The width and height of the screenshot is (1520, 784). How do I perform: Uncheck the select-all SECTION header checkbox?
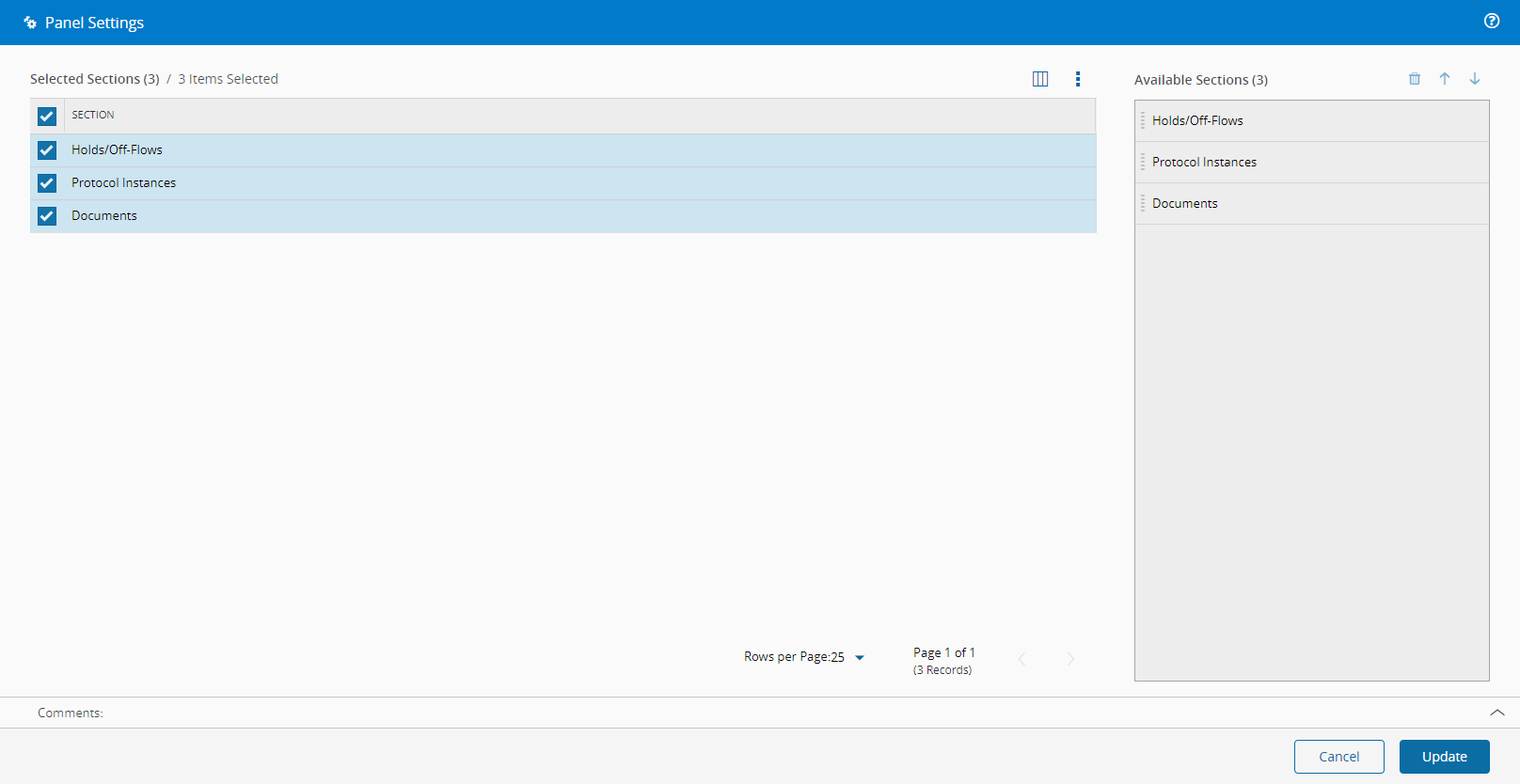click(x=47, y=116)
